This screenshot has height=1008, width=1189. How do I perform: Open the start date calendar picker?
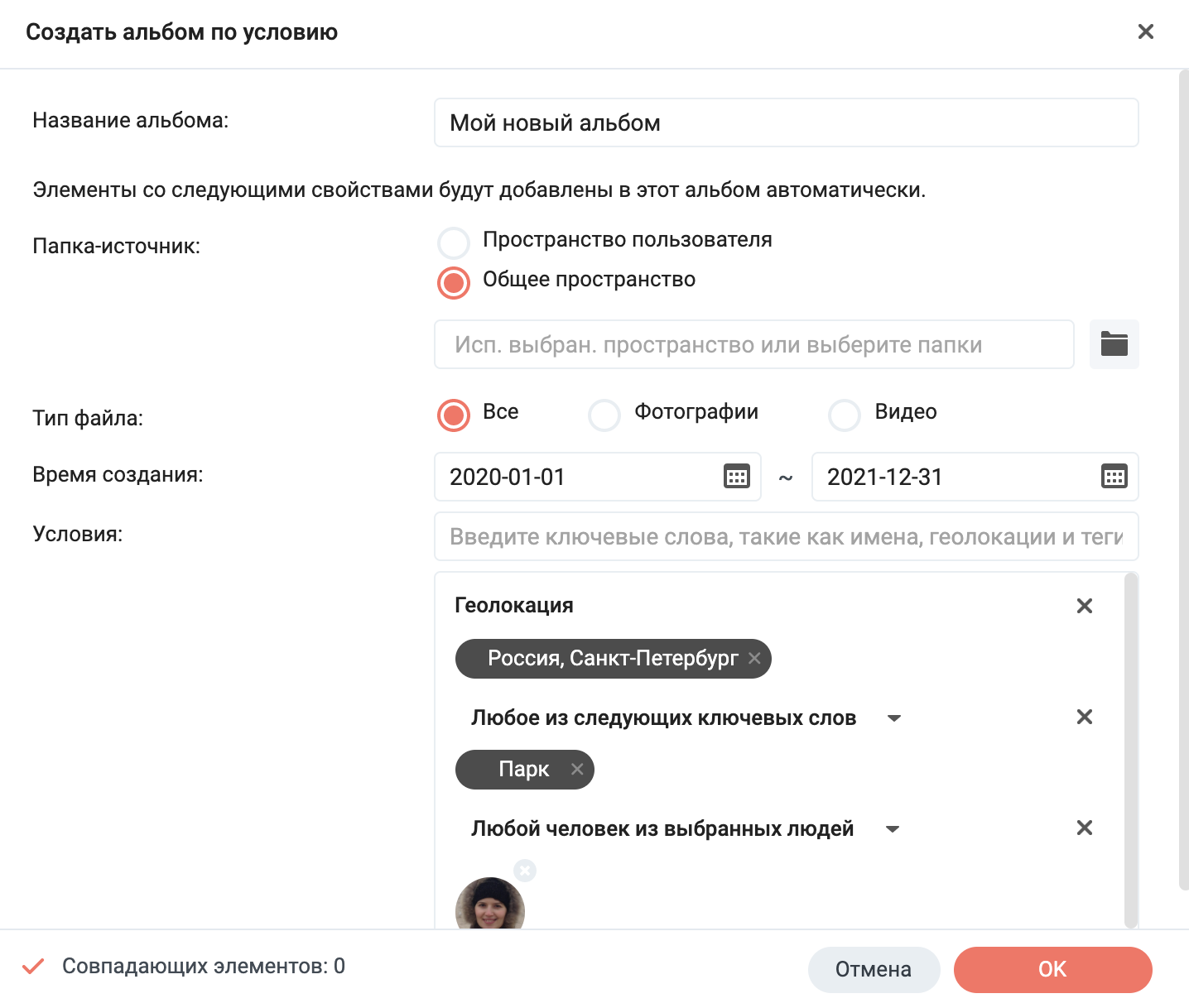736,477
